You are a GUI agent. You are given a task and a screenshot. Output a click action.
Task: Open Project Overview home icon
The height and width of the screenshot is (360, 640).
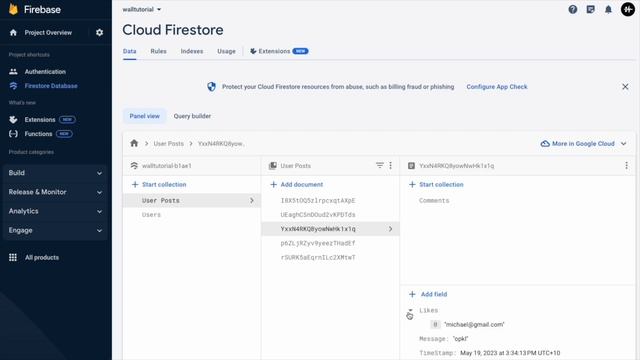pyautogui.click(x=13, y=32)
